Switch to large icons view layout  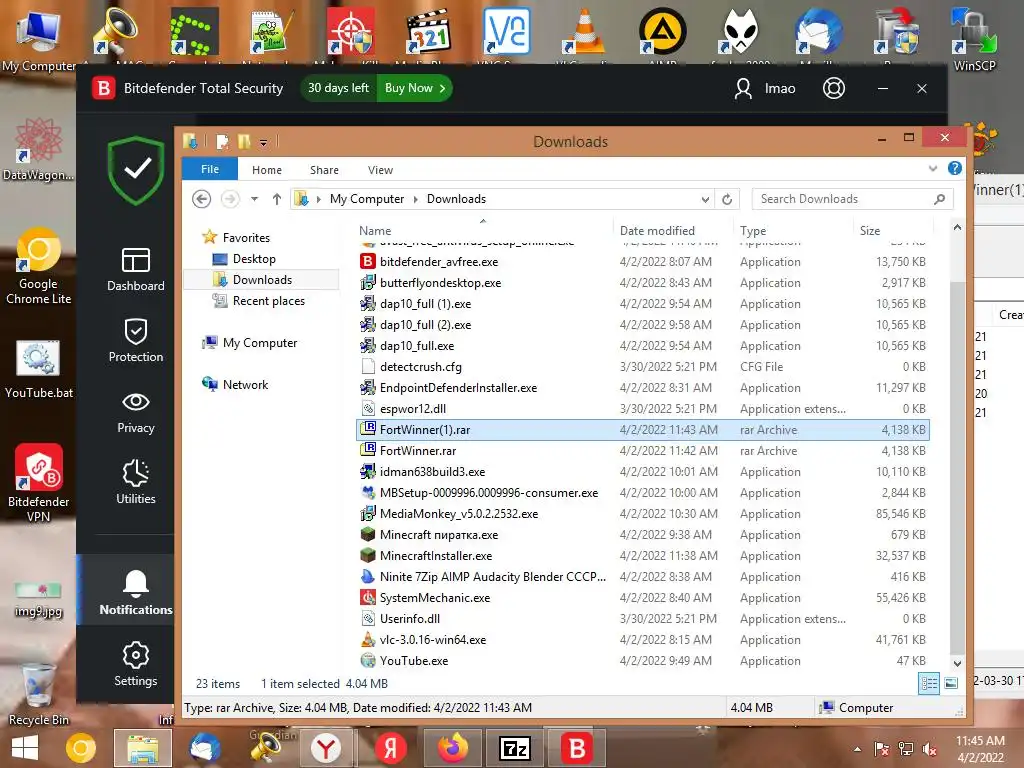pos(951,683)
